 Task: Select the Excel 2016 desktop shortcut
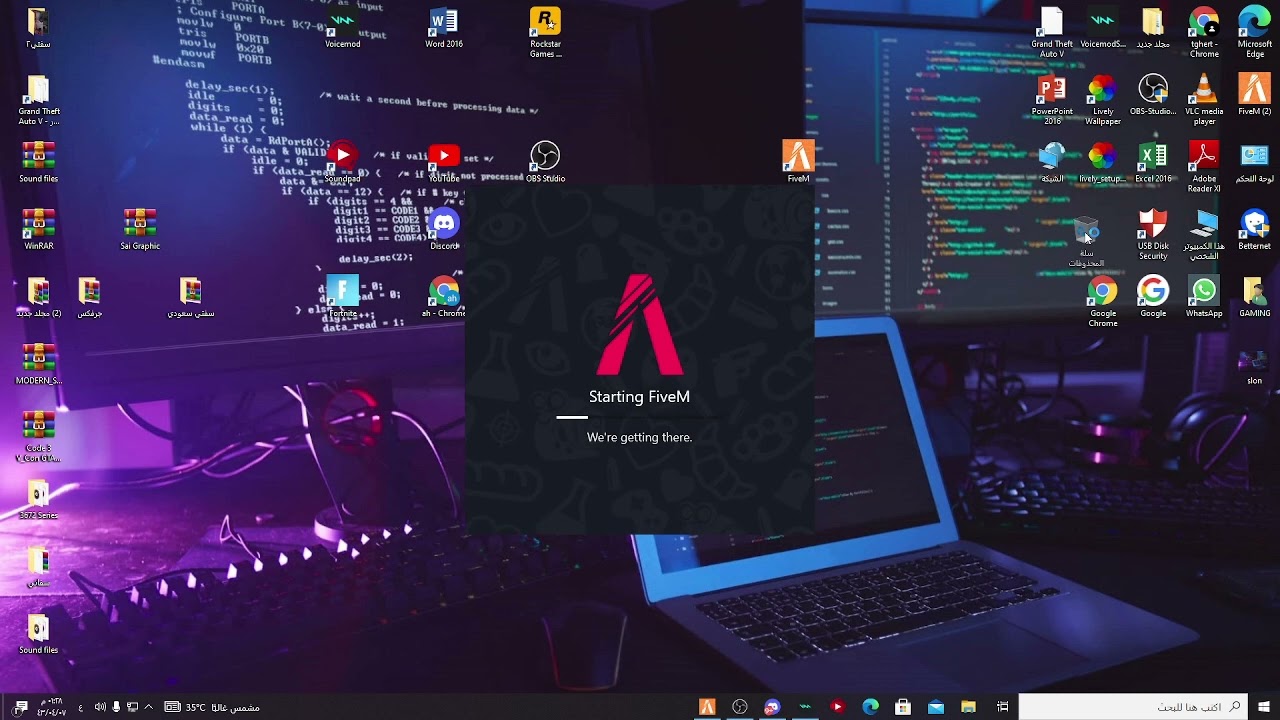click(x=1153, y=164)
